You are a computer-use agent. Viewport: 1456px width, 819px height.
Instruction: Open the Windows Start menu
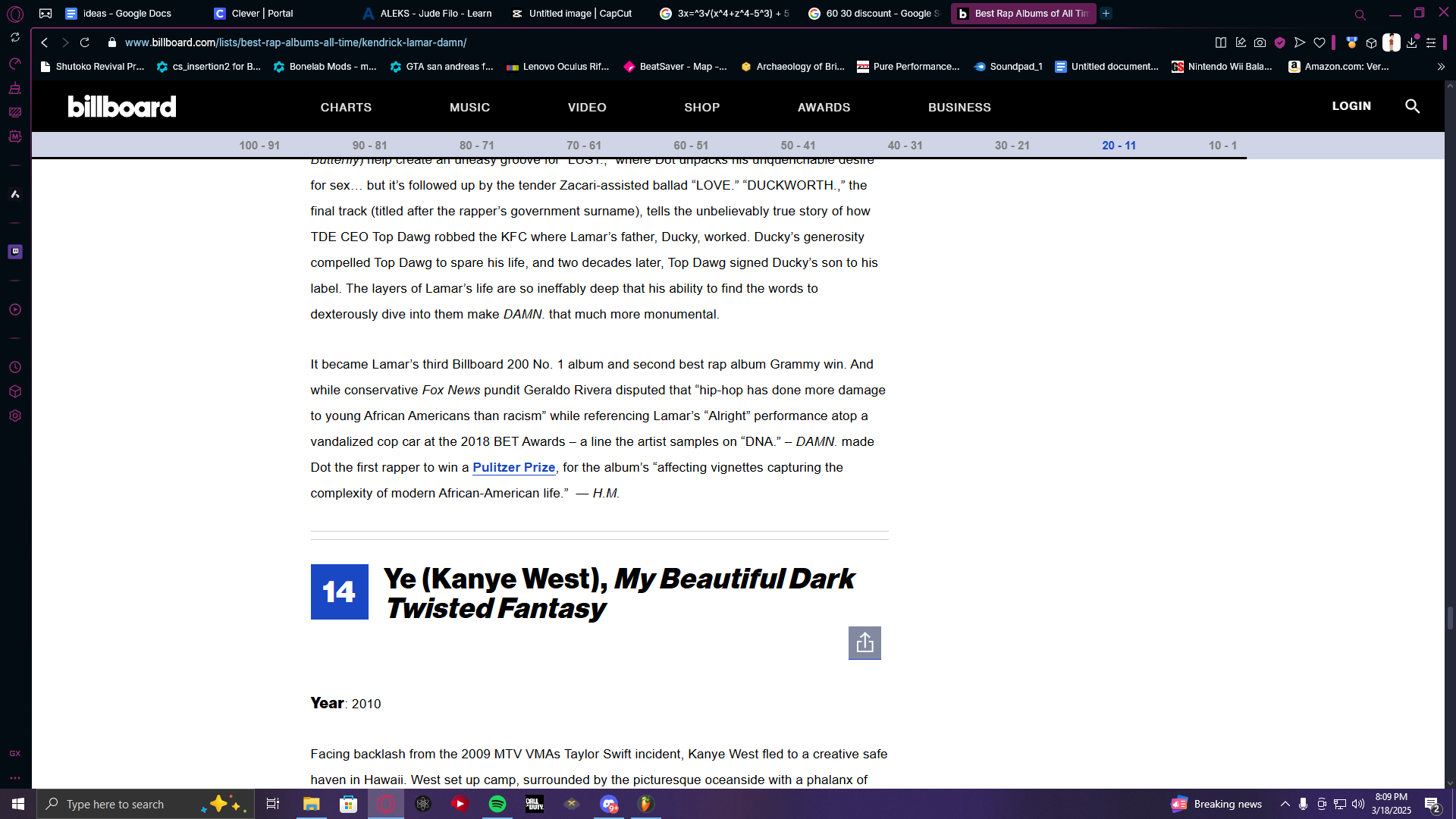[18, 804]
